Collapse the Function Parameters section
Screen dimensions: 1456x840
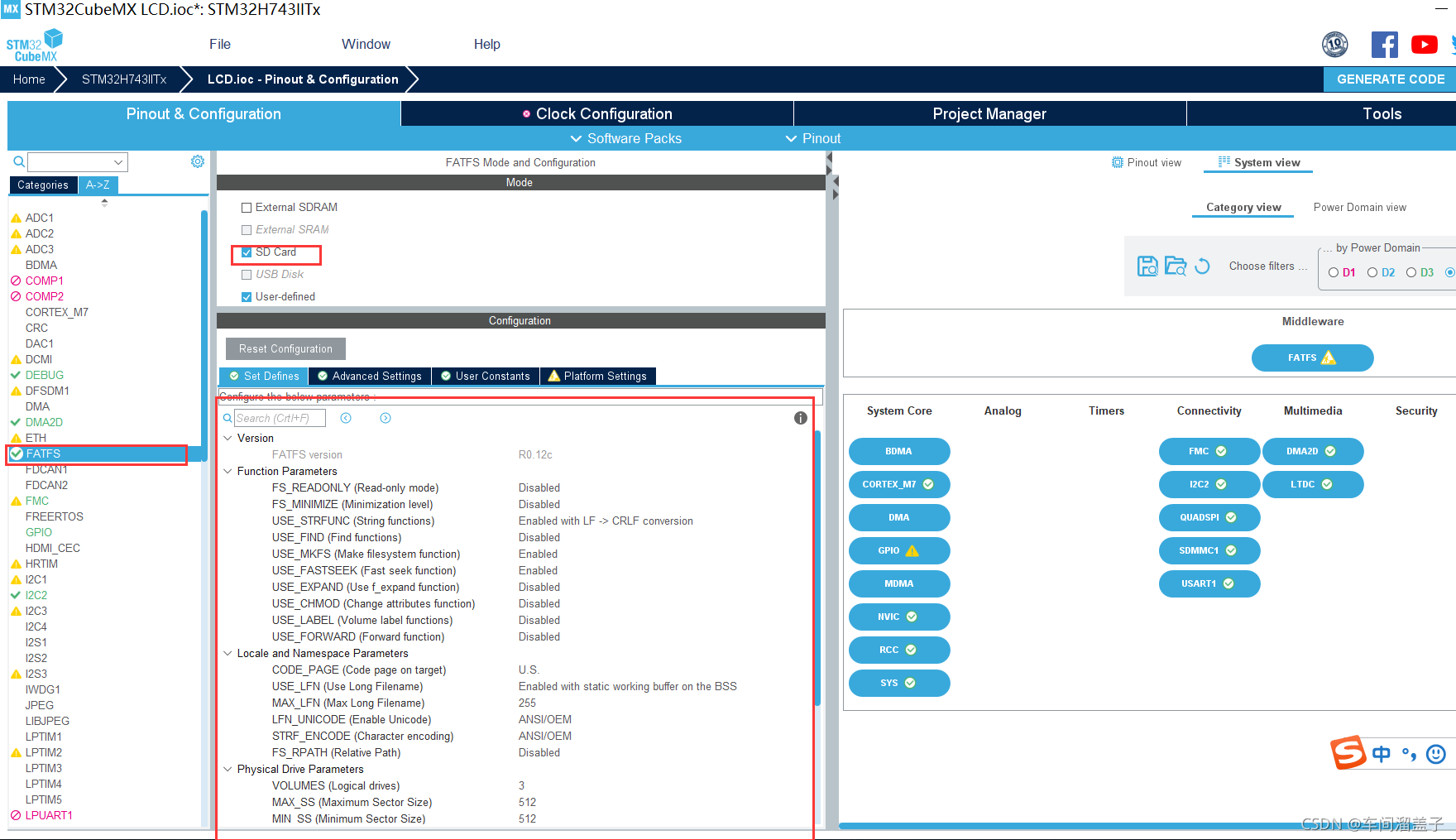(227, 471)
